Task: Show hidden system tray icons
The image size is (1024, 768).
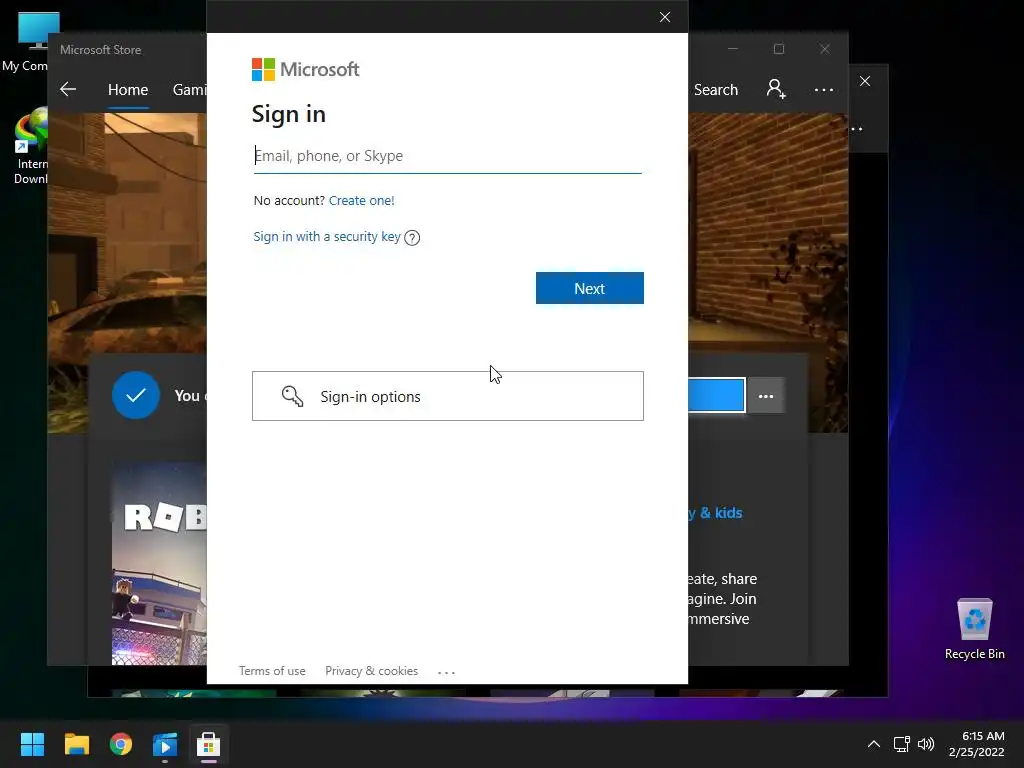Action: 874,744
